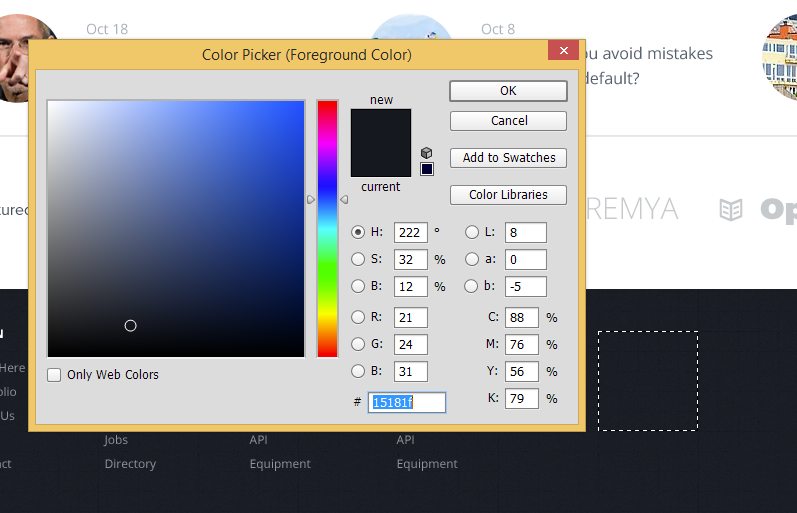Click the Oct 8 date text
Image resolution: width=797 pixels, height=513 pixels.
point(498,29)
